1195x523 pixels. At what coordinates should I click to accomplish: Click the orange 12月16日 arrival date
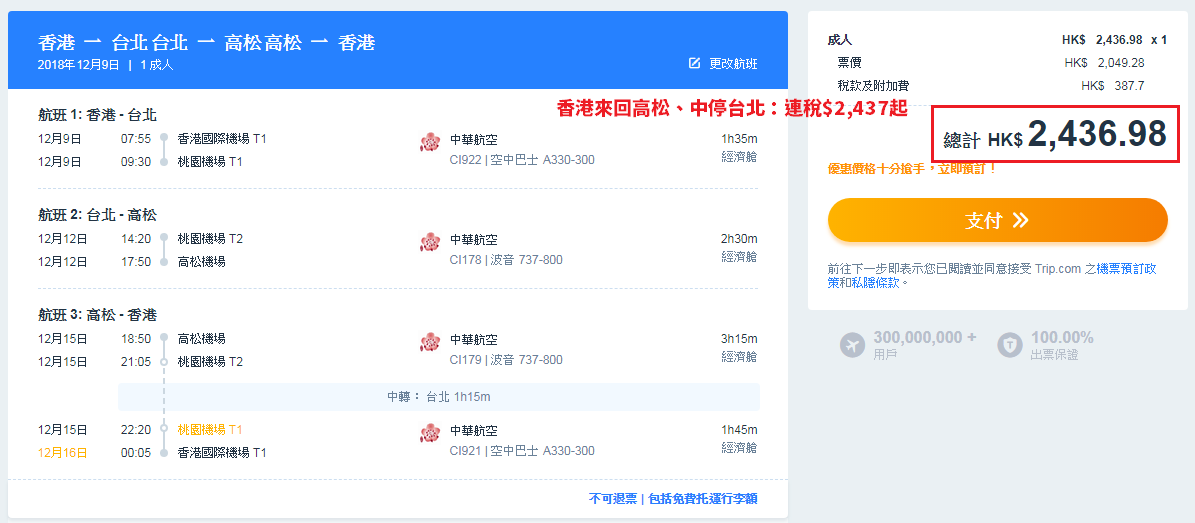[62, 453]
